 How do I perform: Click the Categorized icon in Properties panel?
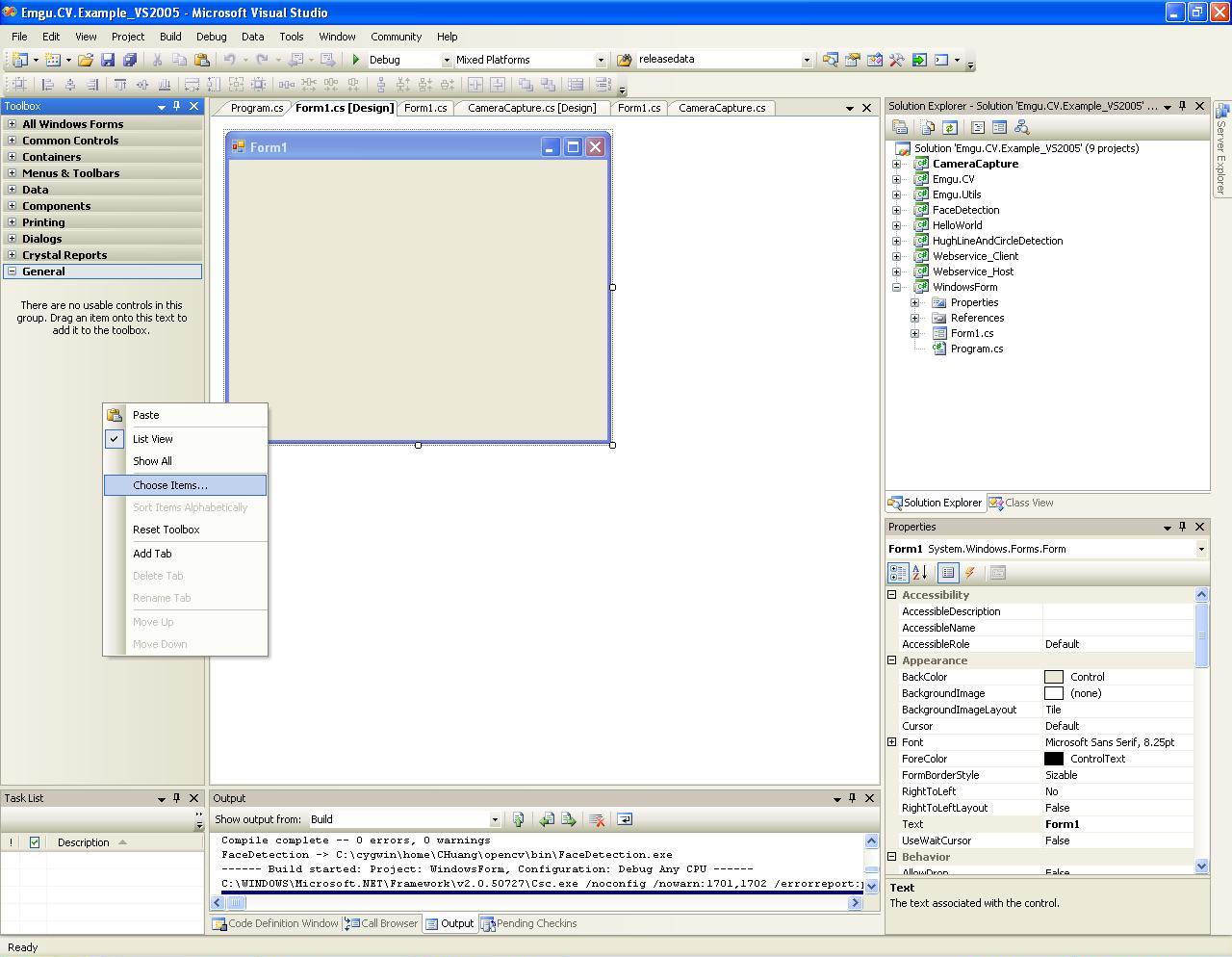(x=898, y=573)
